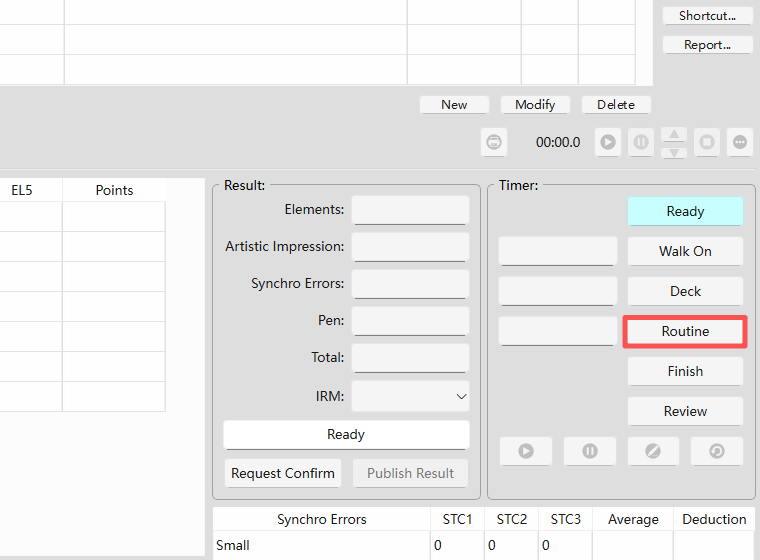Image resolution: width=760 pixels, height=560 pixels.
Task: Expand the IRM dropdown
Action: point(411,396)
